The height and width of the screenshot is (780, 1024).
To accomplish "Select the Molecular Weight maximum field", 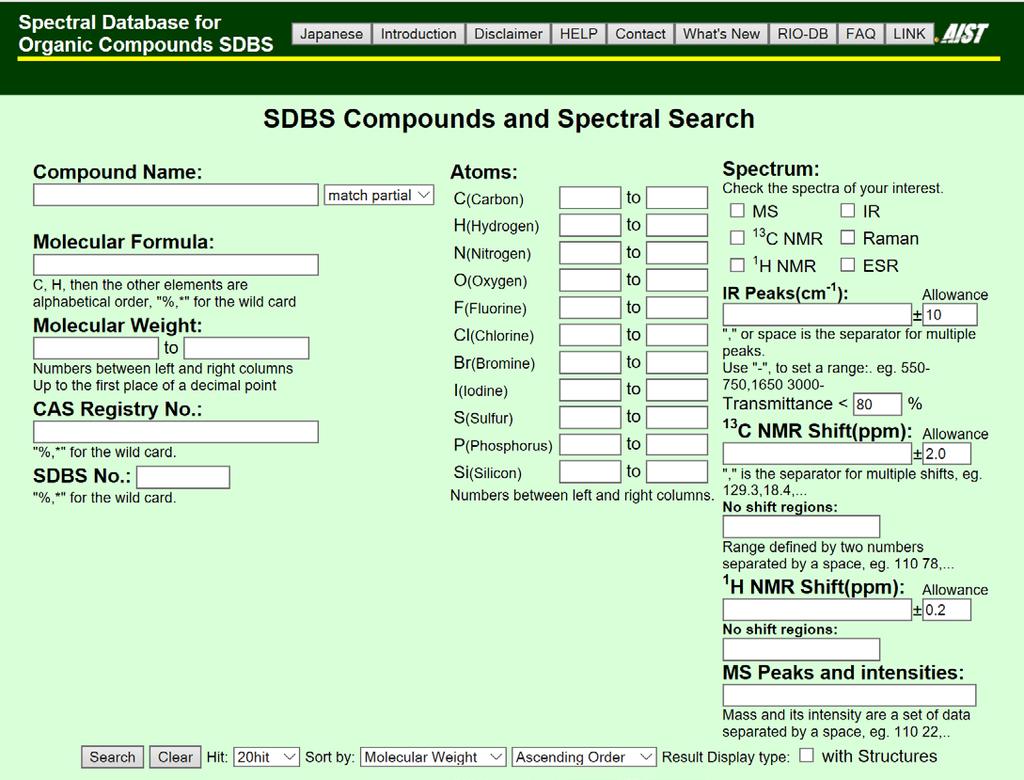I will (246, 348).
